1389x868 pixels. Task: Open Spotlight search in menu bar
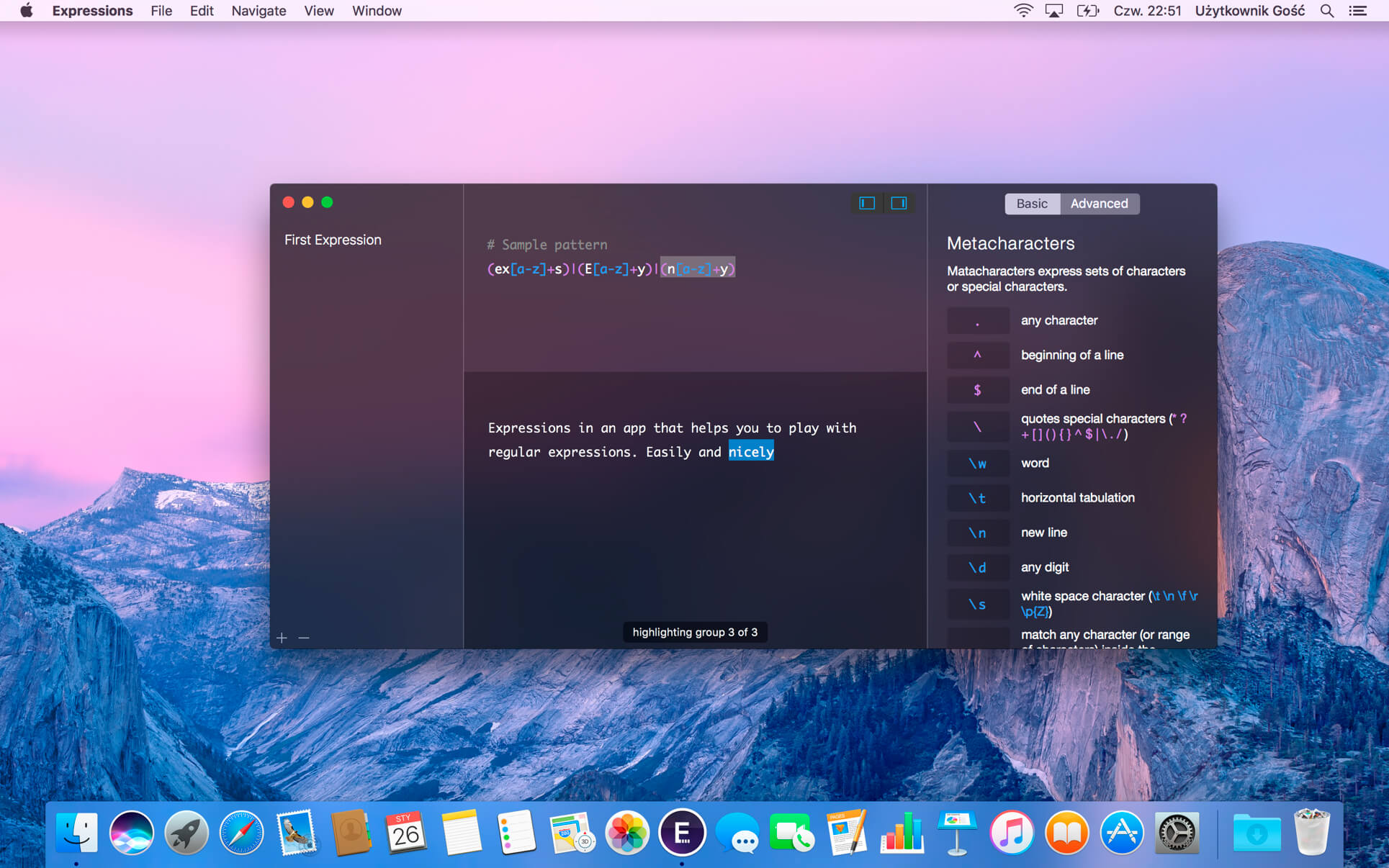1326,11
